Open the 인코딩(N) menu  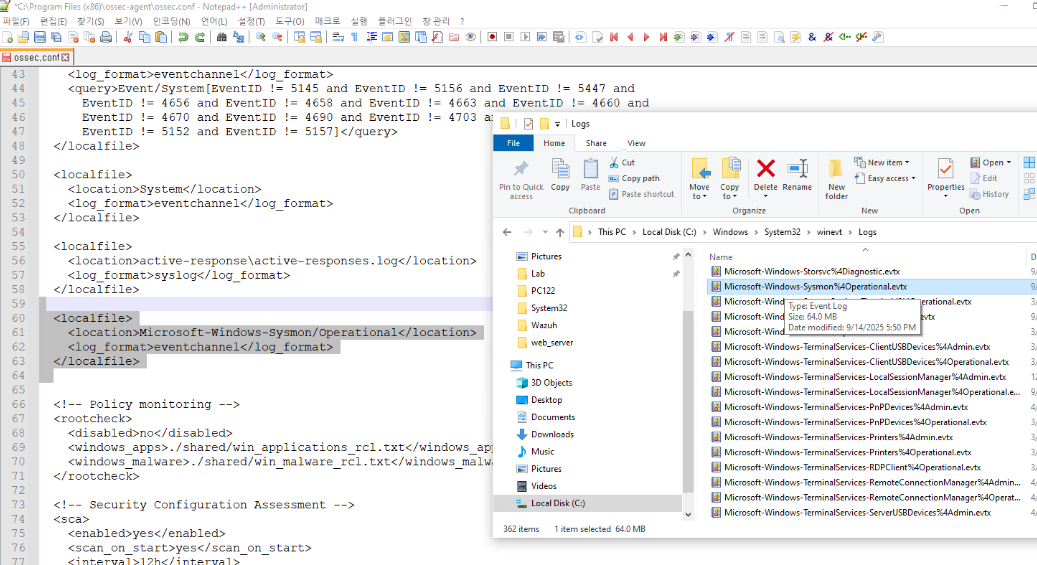[x=171, y=21]
